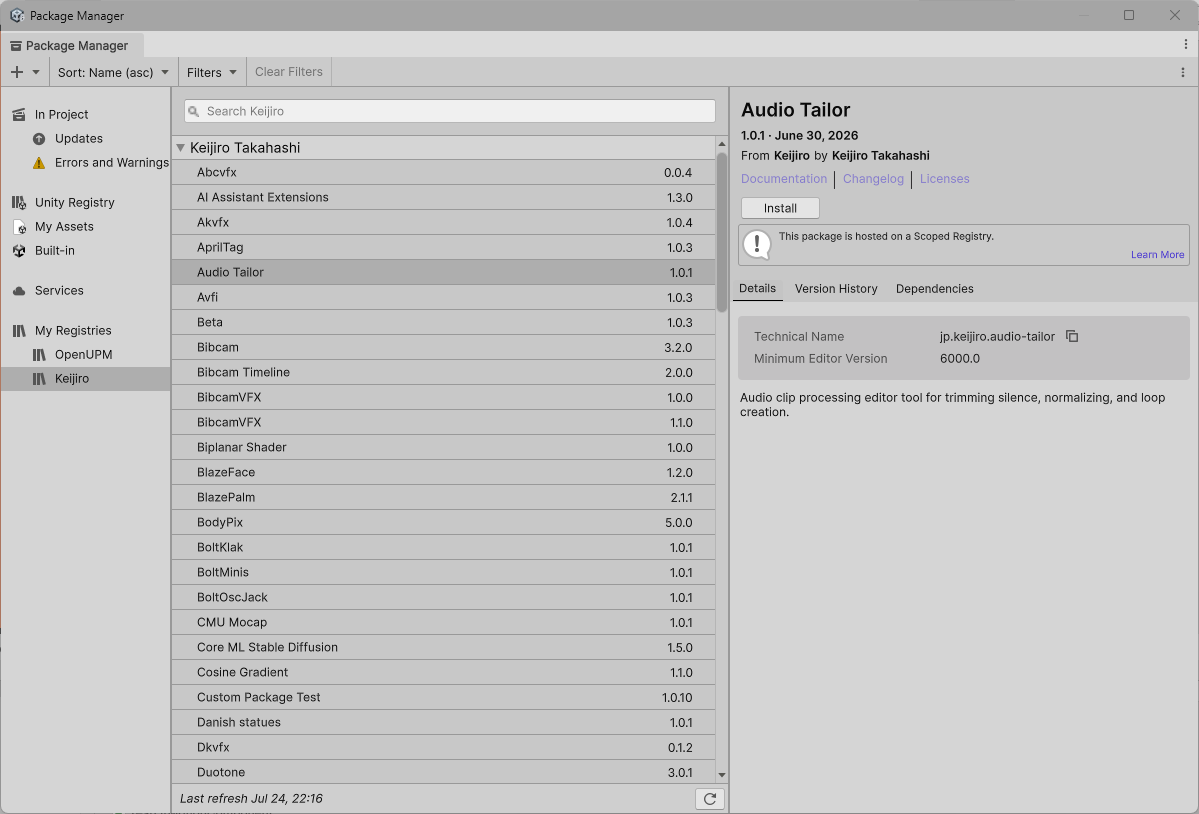
Task: Select the AprilTag package row
Action: [444, 247]
